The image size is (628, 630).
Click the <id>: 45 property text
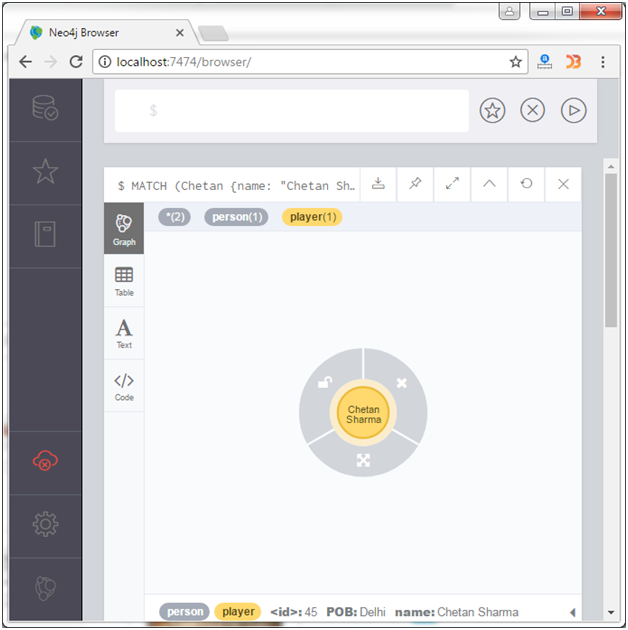pyautogui.click(x=294, y=612)
